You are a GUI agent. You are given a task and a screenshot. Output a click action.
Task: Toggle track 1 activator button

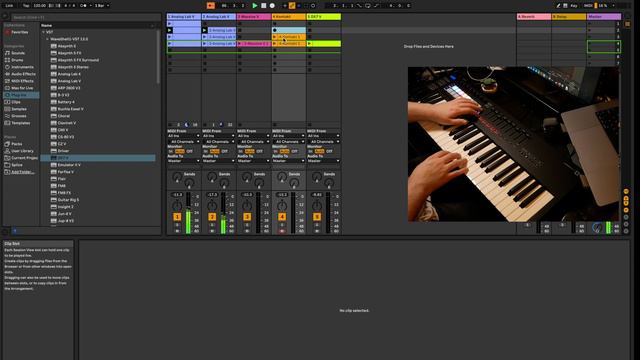[177, 217]
